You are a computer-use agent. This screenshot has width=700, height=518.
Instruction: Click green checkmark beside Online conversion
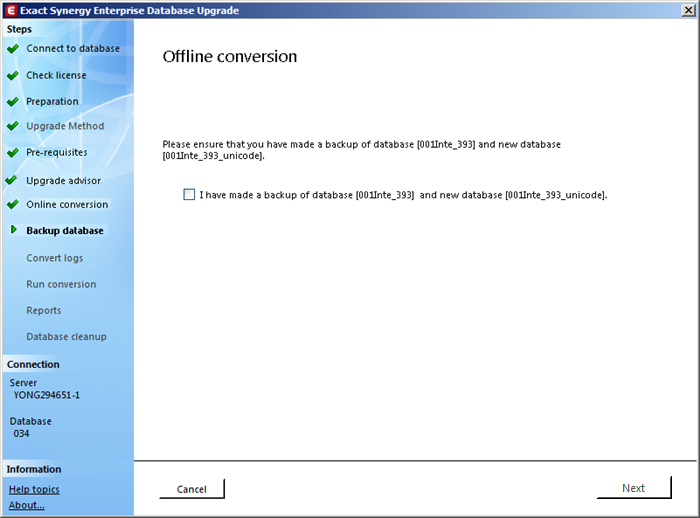click(13, 205)
